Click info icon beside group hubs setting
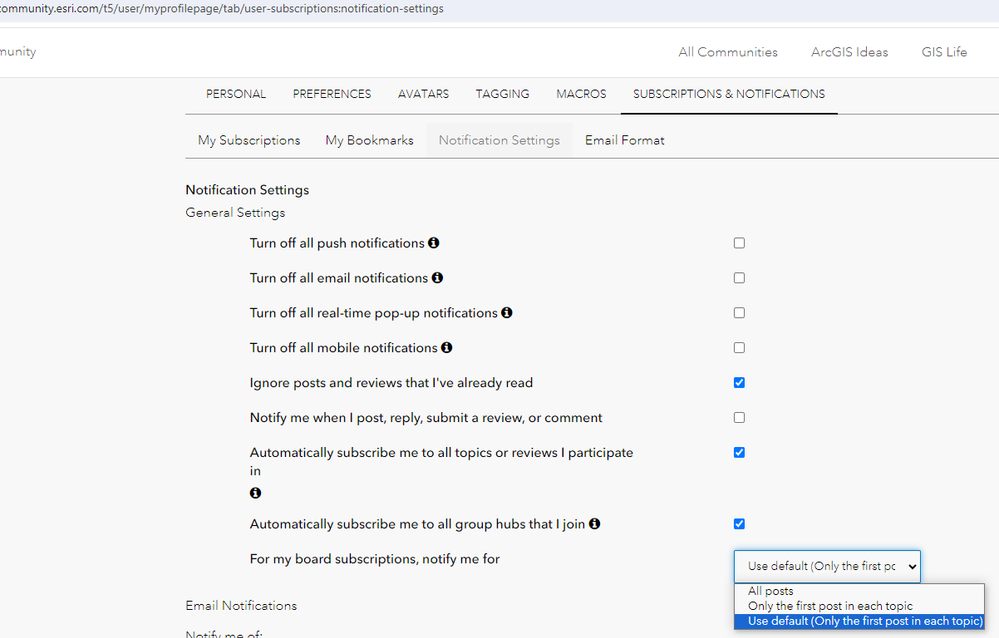The height and width of the screenshot is (638, 999). point(594,524)
